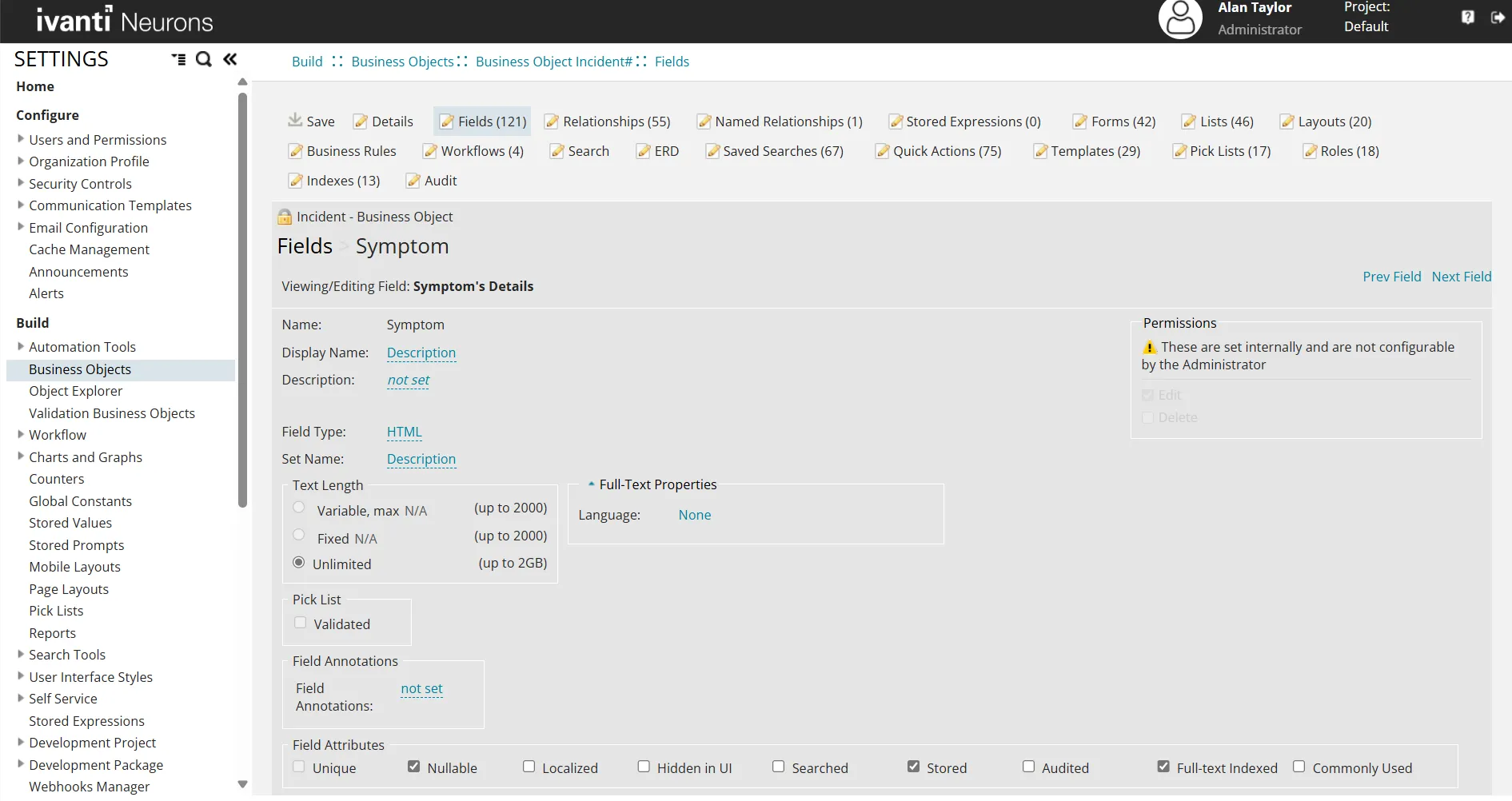Click the Pick Lists (17) edit icon
The image size is (1512, 801).
coord(1179,151)
